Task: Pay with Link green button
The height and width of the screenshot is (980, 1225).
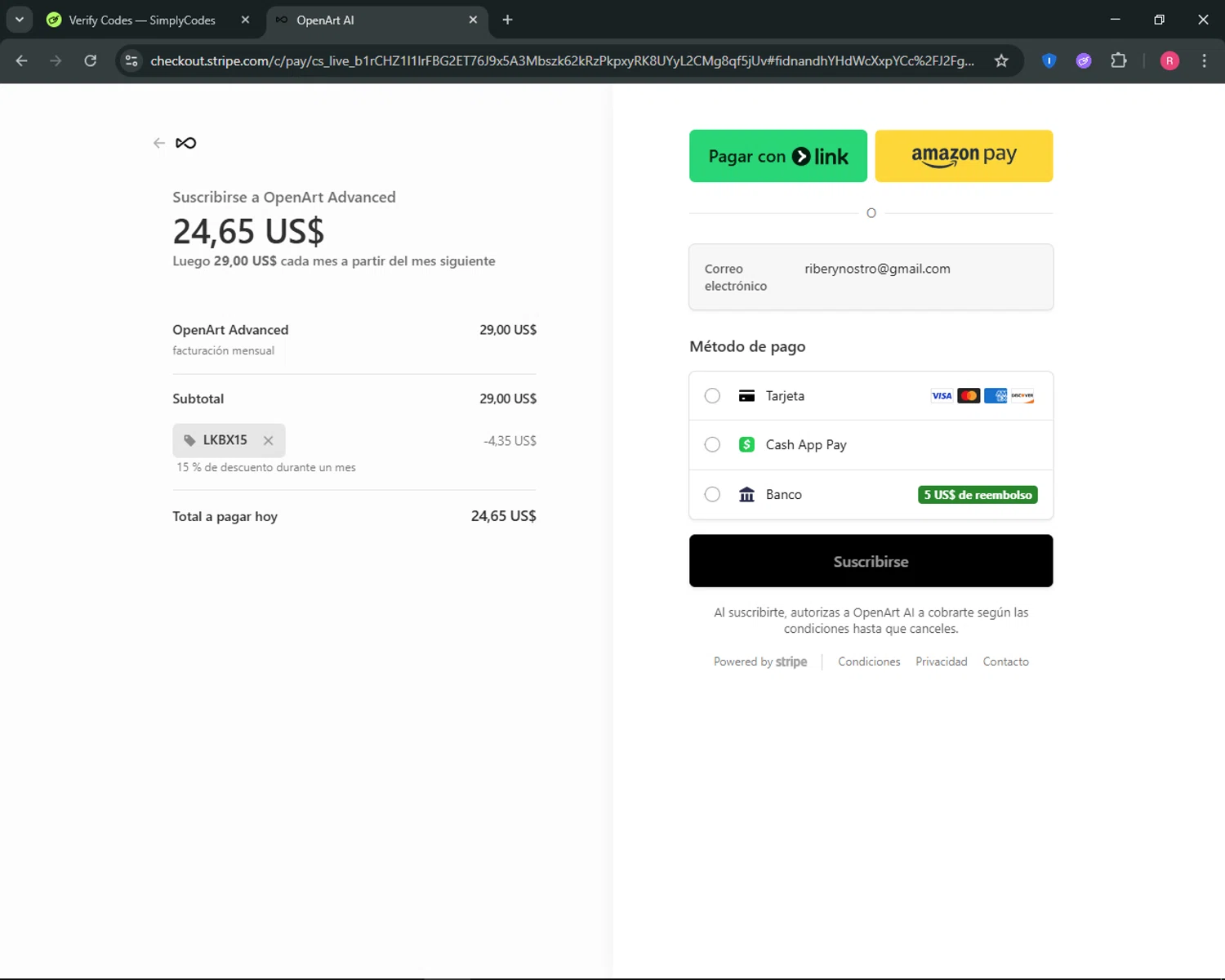Action: coord(778,156)
